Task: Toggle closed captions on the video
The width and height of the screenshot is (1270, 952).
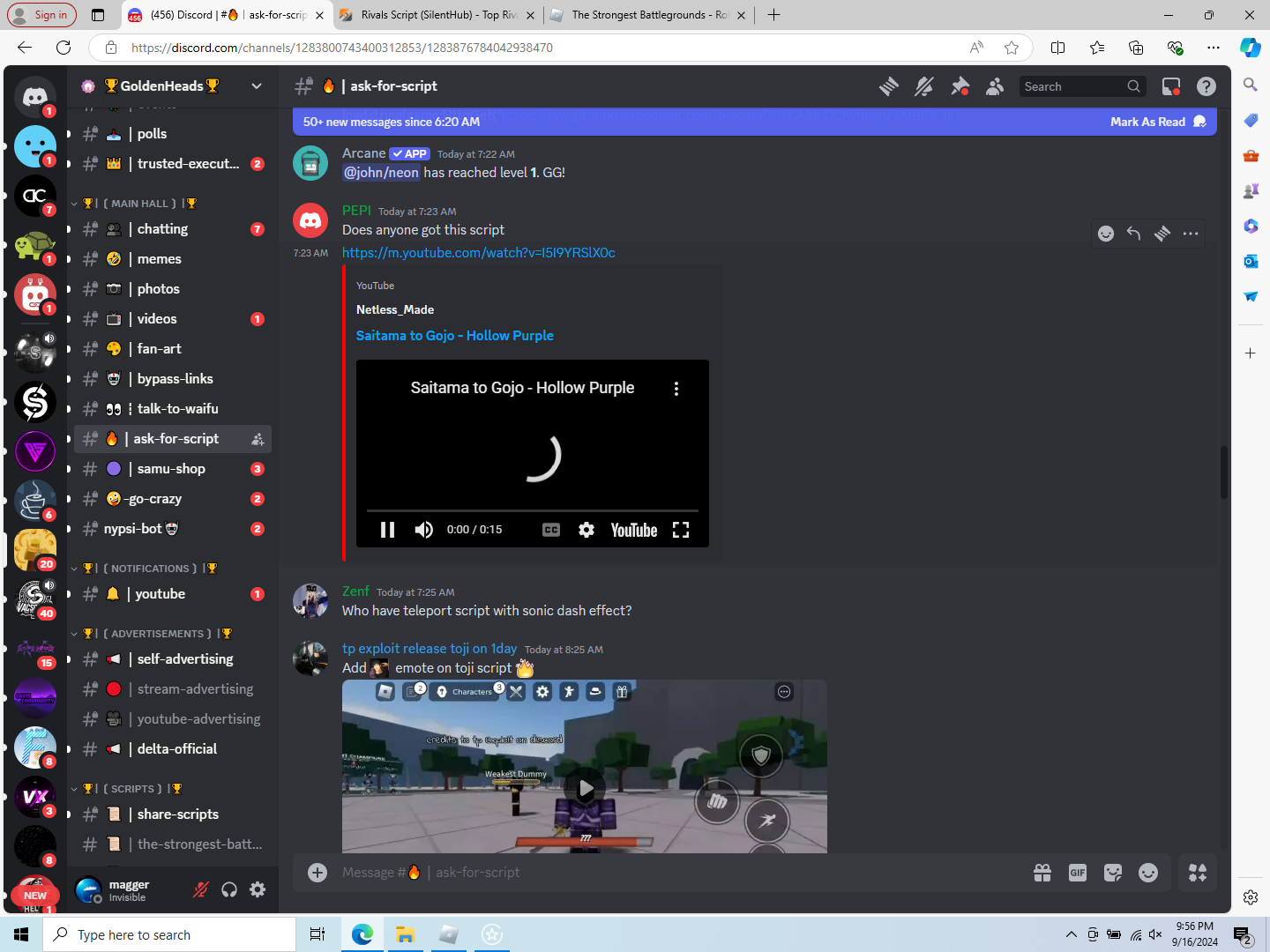Action: 551,530
